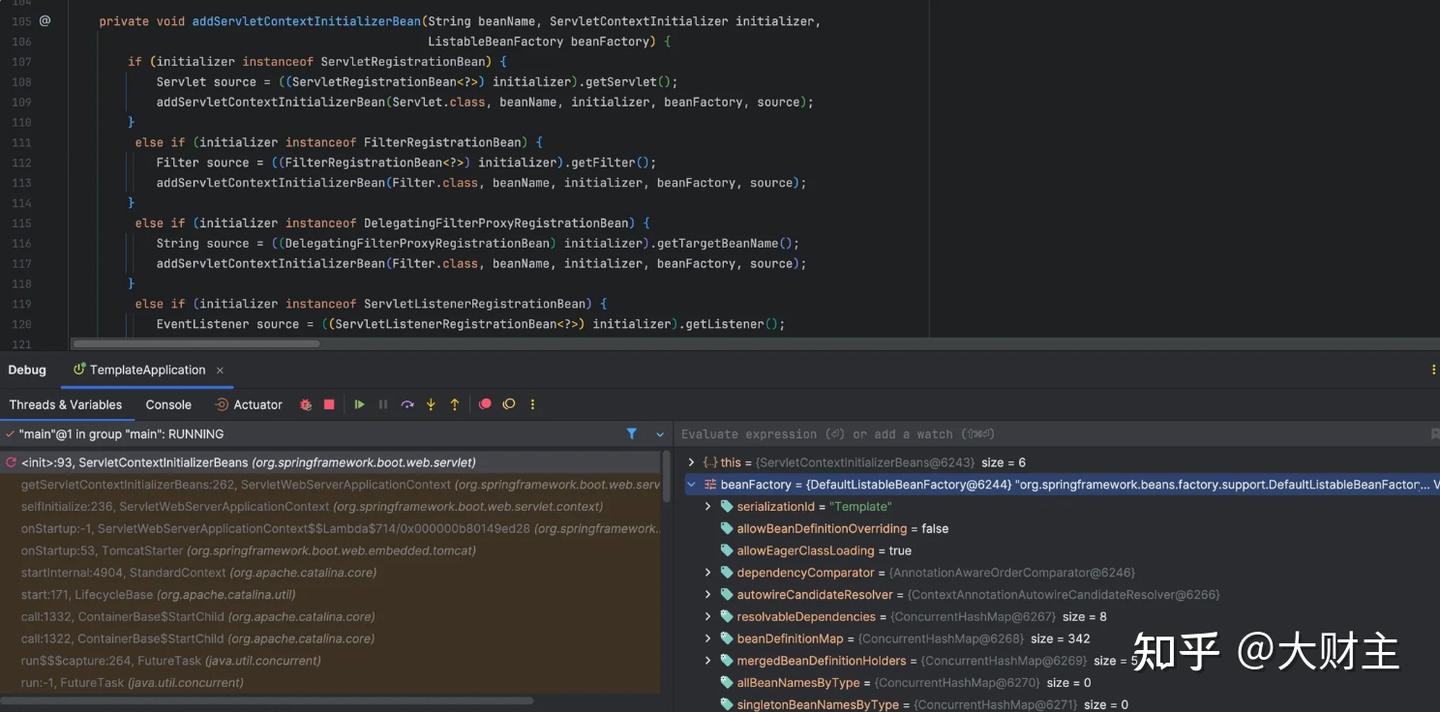Click the Evaluate expression input field

(1050, 434)
